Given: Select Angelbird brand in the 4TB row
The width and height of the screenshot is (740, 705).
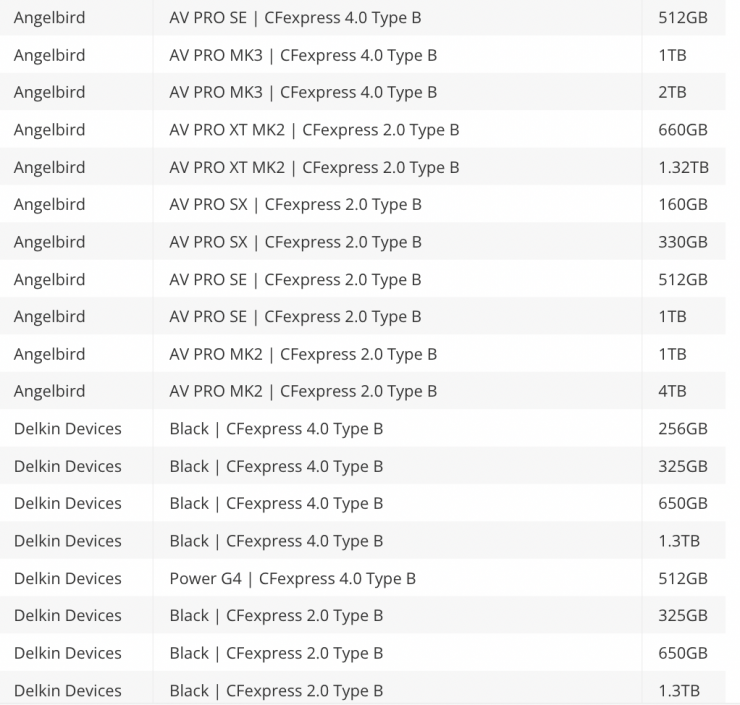Looking at the screenshot, I should (x=50, y=391).
